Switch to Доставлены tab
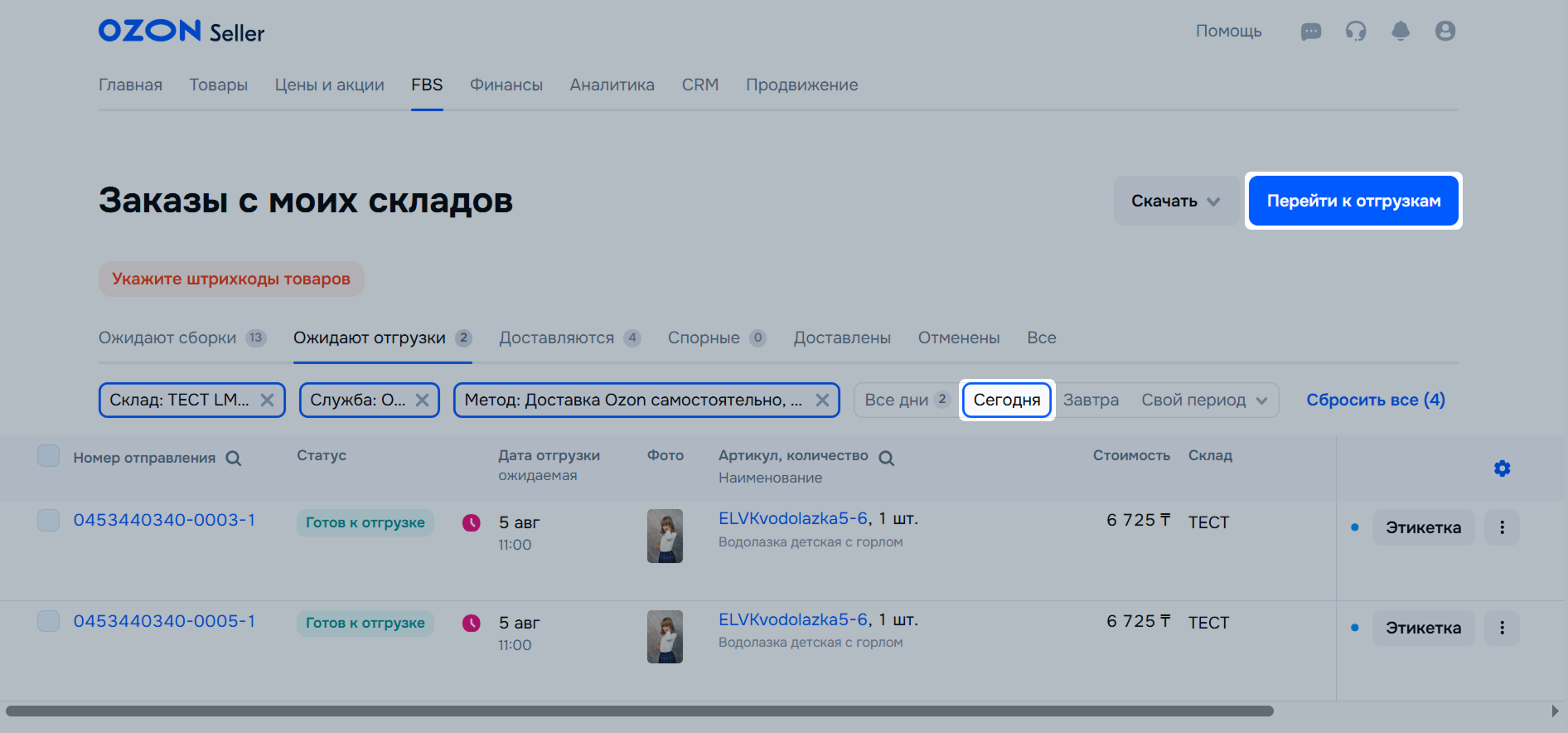This screenshot has height=733, width=1568. (x=842, y=337)
